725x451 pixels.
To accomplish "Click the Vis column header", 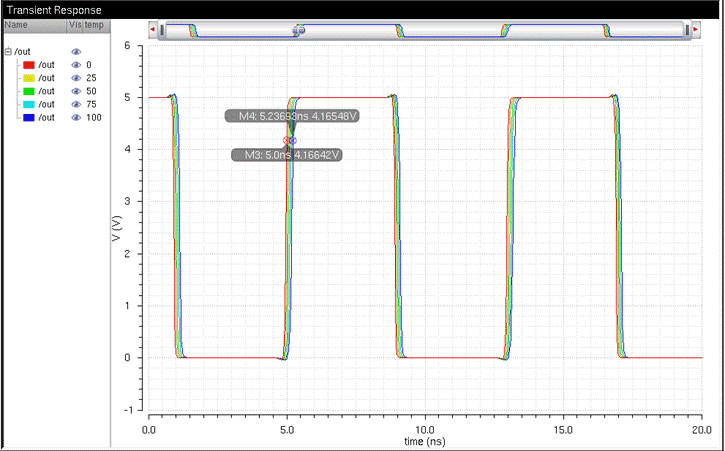I will coord(75,25).
